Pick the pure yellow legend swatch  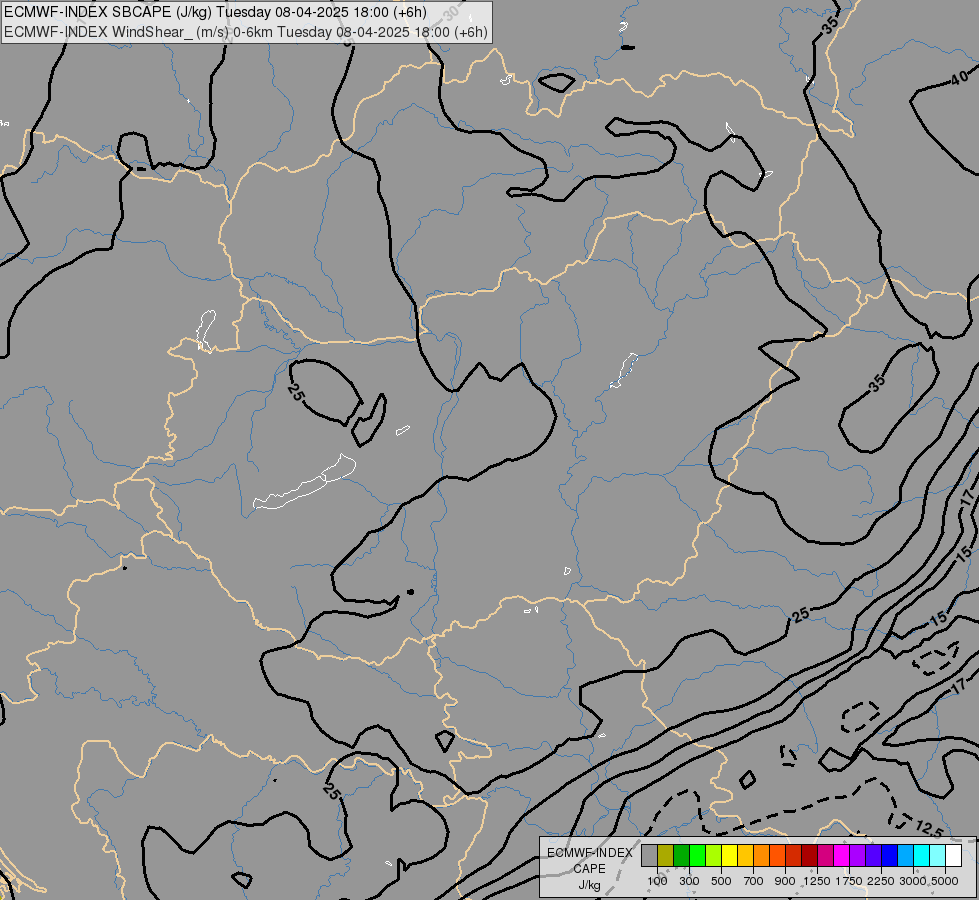730,856
